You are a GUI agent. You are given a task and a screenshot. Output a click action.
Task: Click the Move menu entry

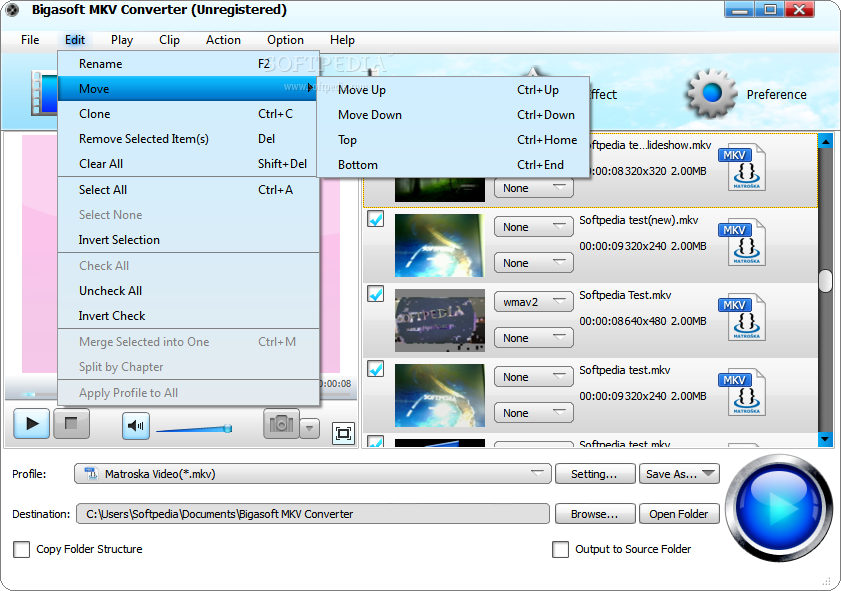[188, 88]
